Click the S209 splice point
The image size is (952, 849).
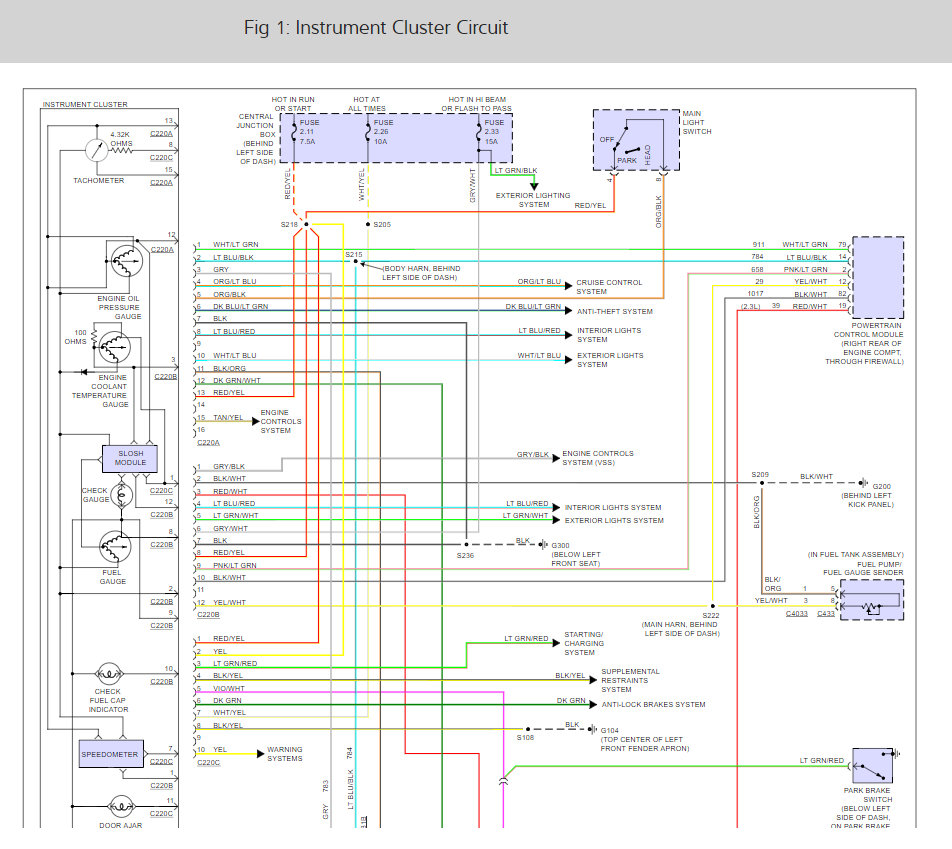pyautogui.click(x=762, y=483)
